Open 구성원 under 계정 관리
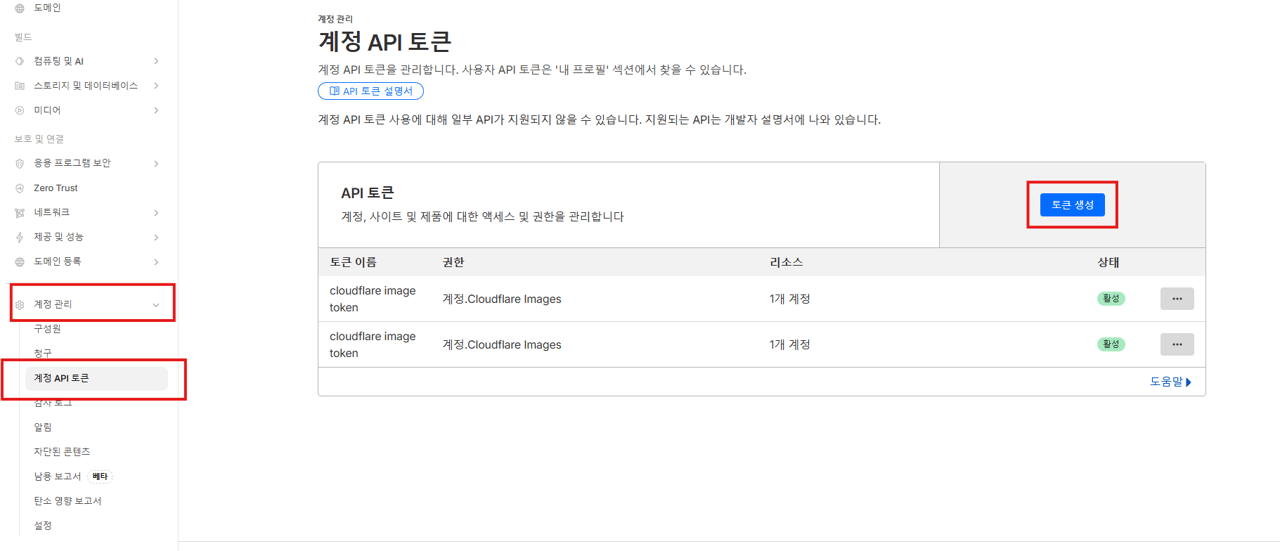1280x551 pixels. [x=47, y=329]
